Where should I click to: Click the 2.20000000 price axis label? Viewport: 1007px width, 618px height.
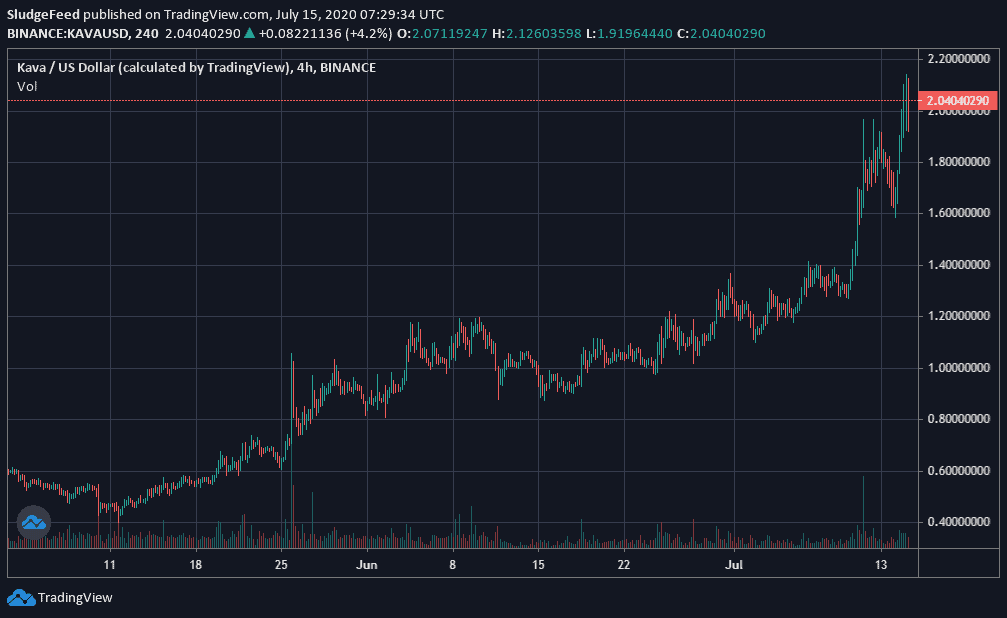click(x=959, y=58)
